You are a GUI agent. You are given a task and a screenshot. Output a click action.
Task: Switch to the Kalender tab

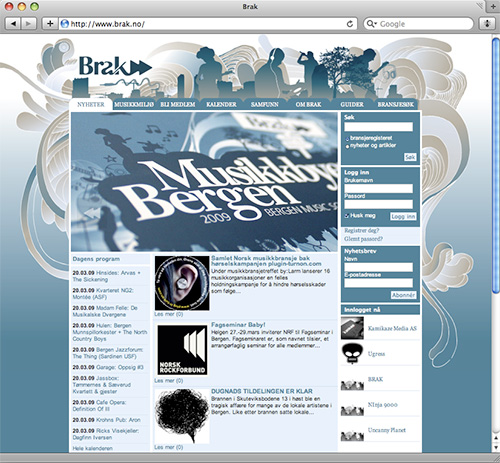pos(221,104)
